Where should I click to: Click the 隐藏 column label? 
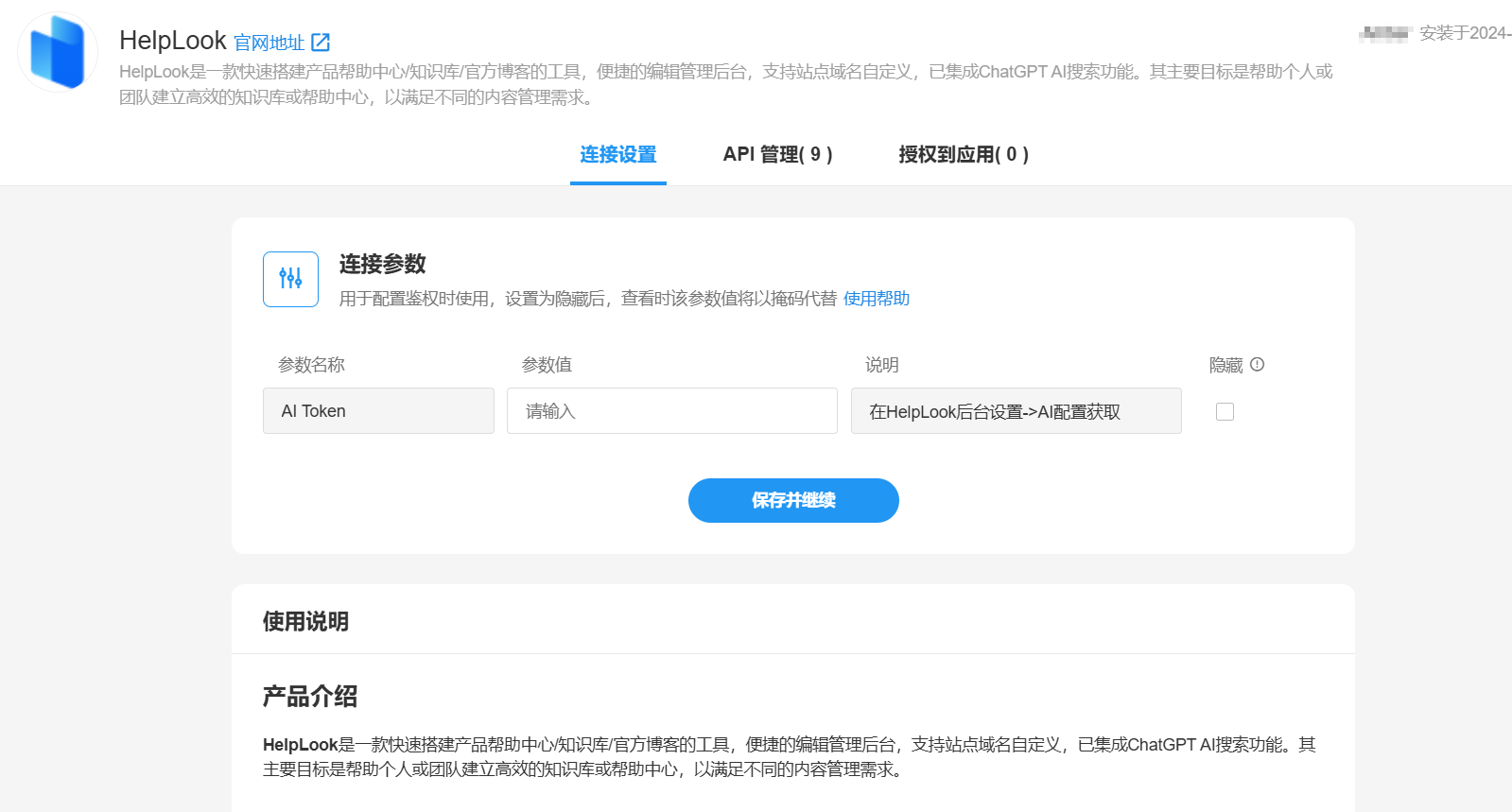point(1225,365)
